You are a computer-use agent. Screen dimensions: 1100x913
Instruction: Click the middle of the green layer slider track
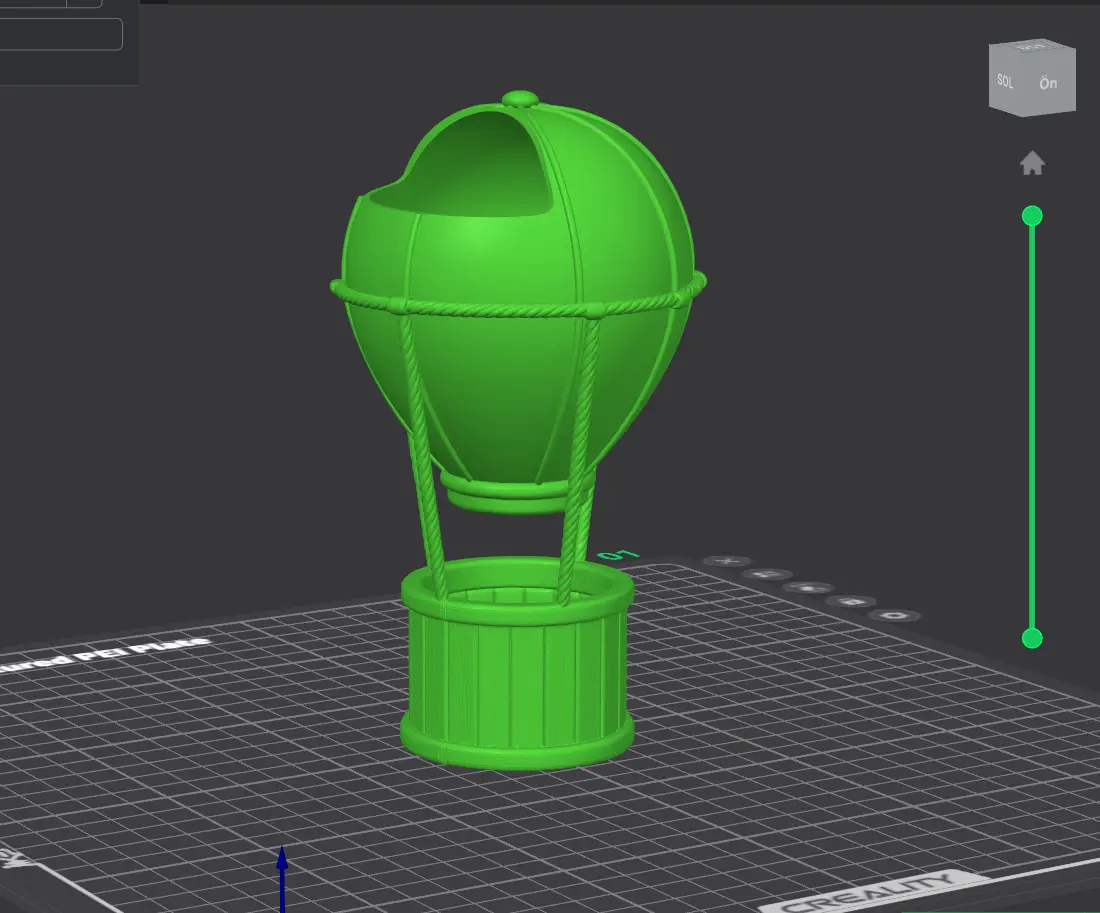1032,427
